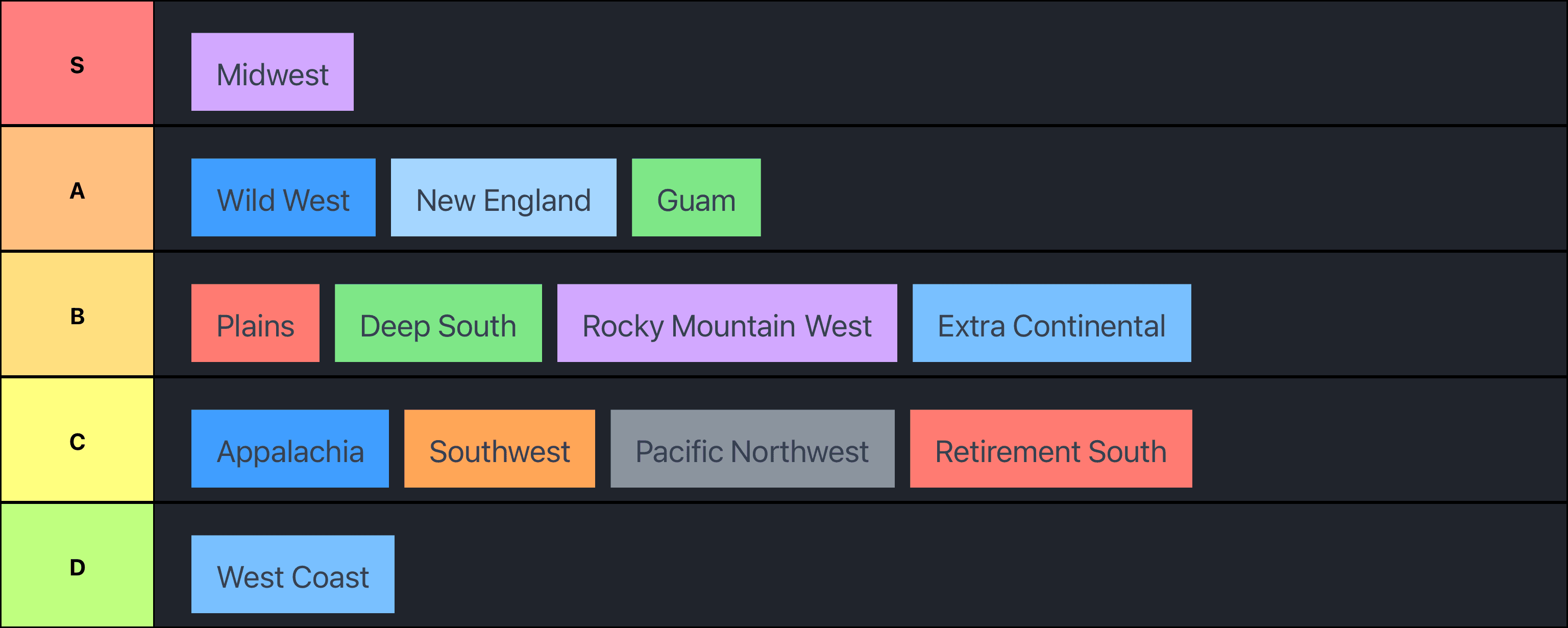
Task: Click the New England tile
Action: click(x=503, y=198)
